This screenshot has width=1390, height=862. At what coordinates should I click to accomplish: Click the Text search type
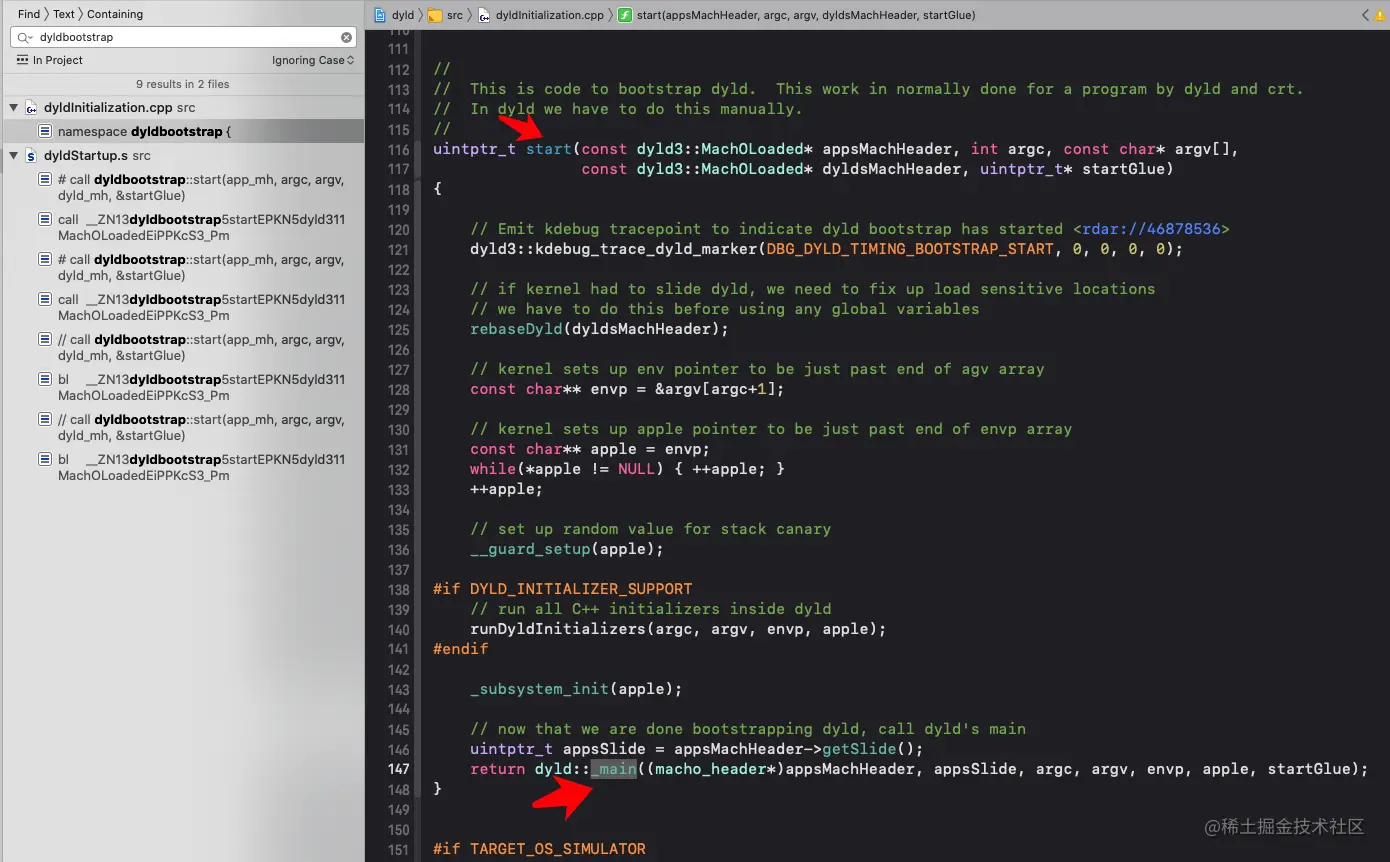coord(64,14)
